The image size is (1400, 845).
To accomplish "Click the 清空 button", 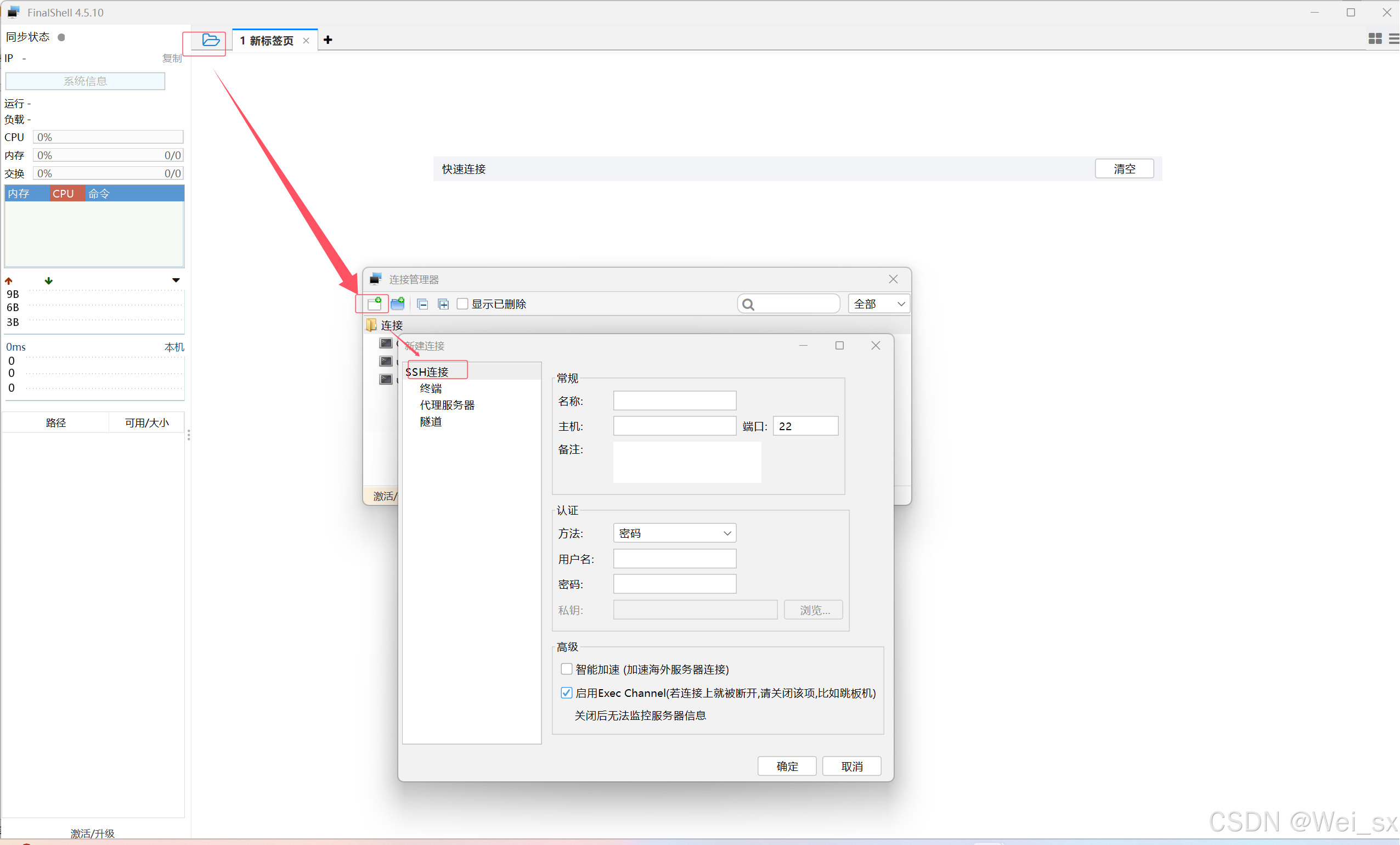I will tap(1124, 169).
